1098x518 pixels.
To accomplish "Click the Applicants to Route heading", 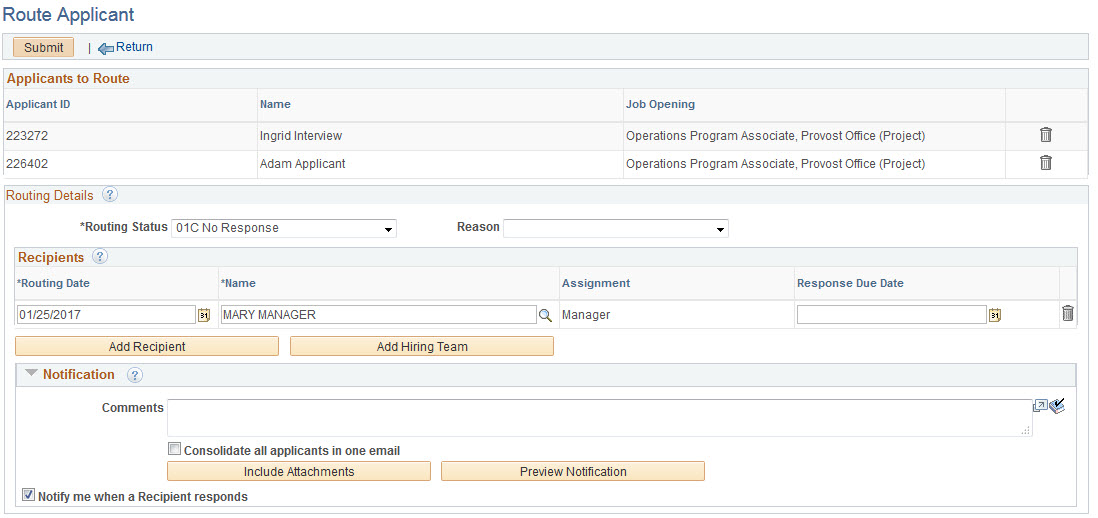I will pyautogui.click(x=68, y=78).
